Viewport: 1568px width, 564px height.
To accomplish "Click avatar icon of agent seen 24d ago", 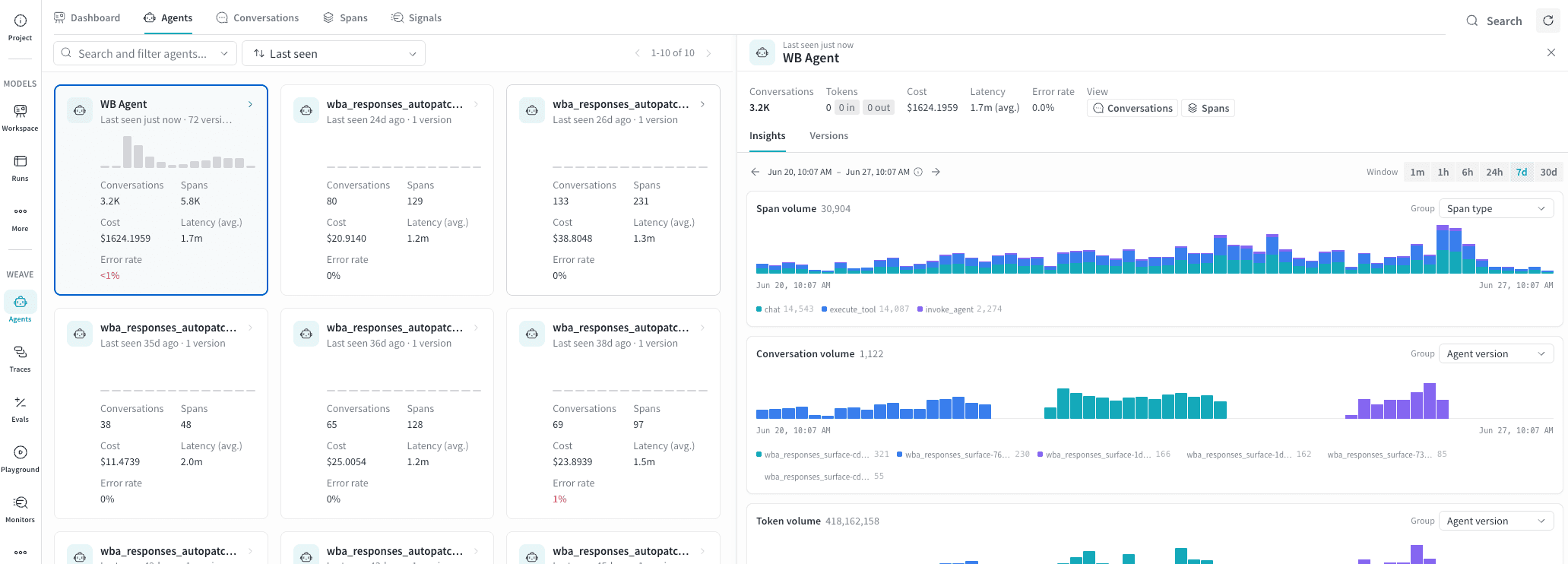I will [306, 110].
